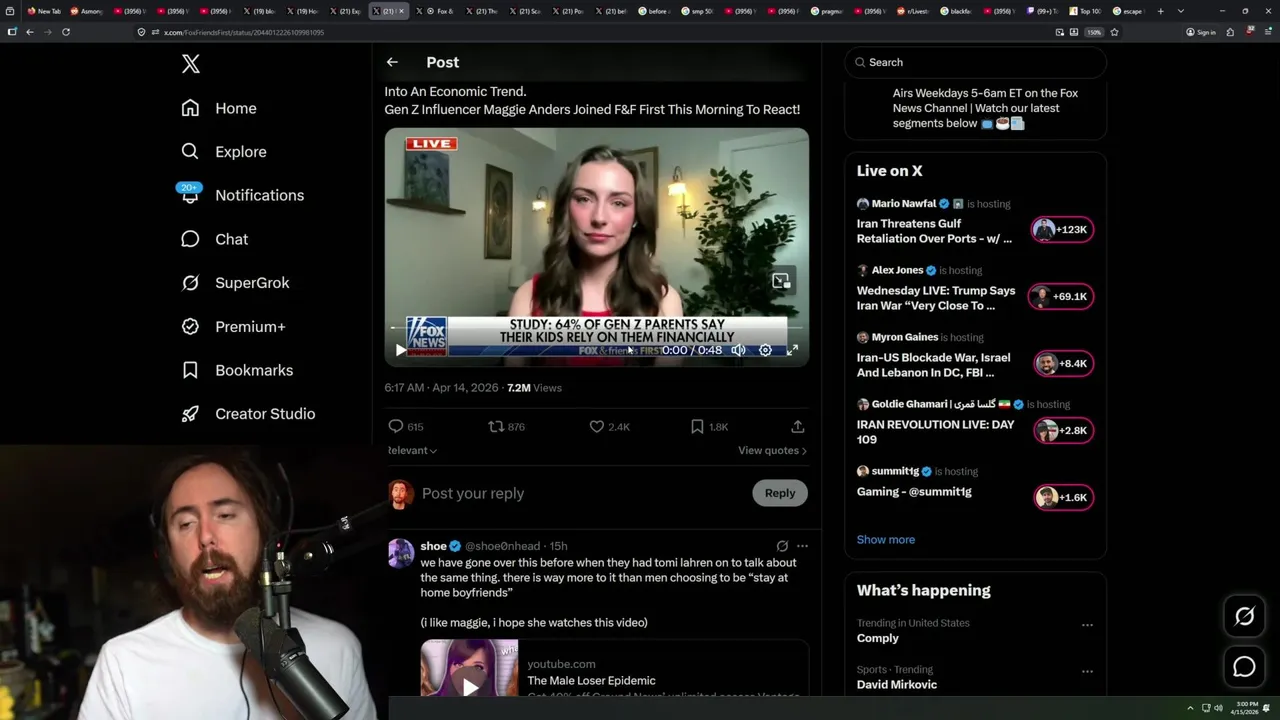Click the Grok icon on shoe's reply
This screenshot has width=1280, height=720.
click(x=782, y=546)
